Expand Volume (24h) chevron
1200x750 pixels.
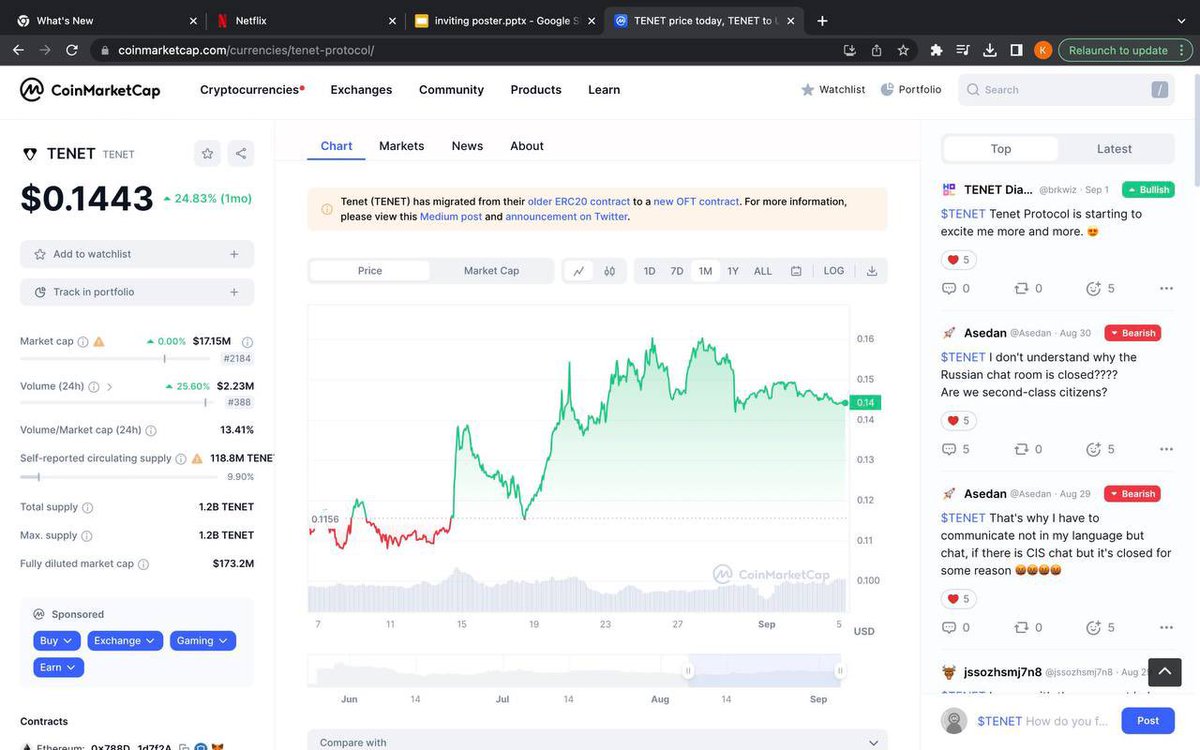pyautogui.click(x=109, y=387)
